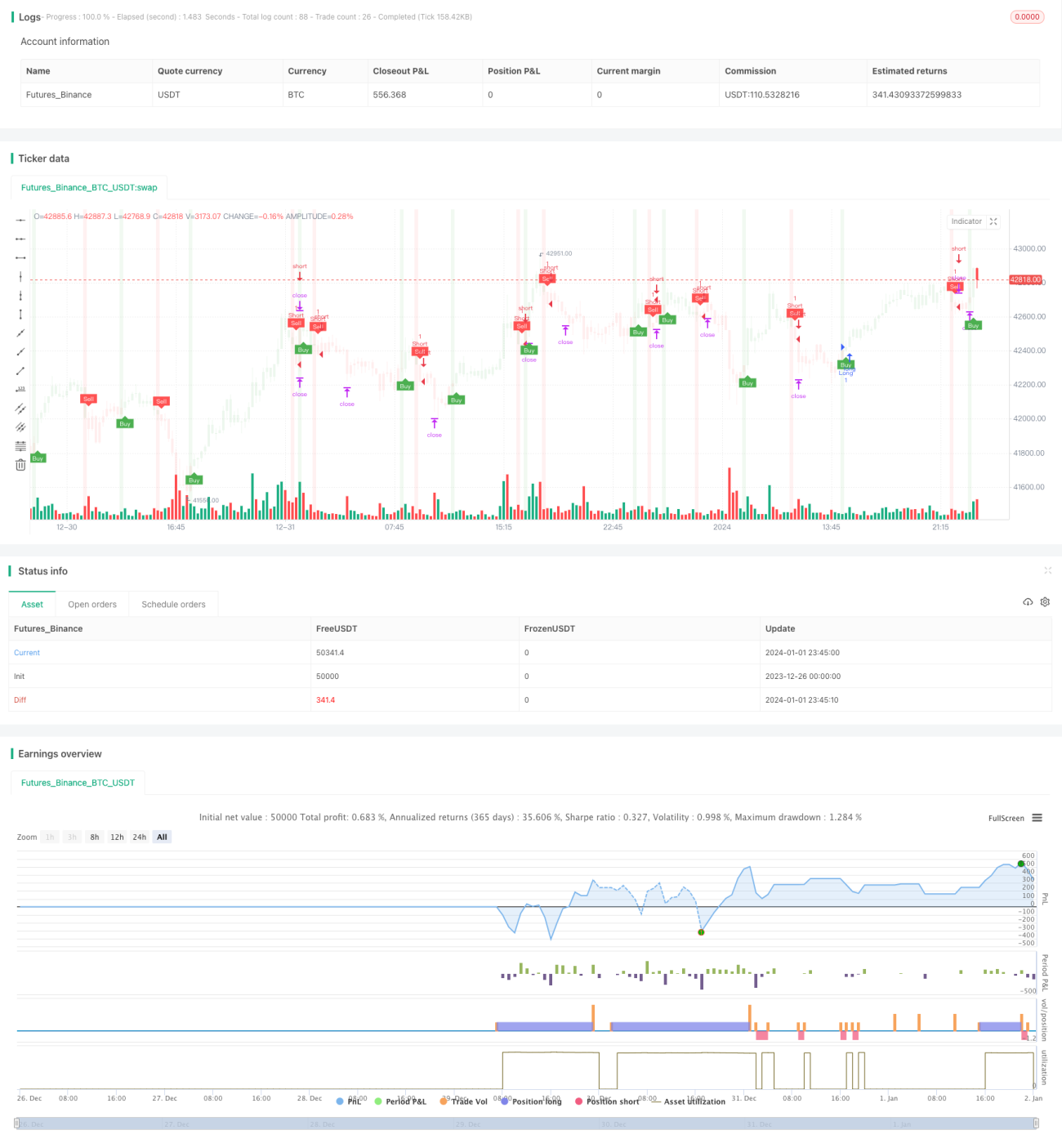This screenshot has width=1062, height=1148.
Task: Select the vertical segment drawing tool
Action: coord(20,314)
